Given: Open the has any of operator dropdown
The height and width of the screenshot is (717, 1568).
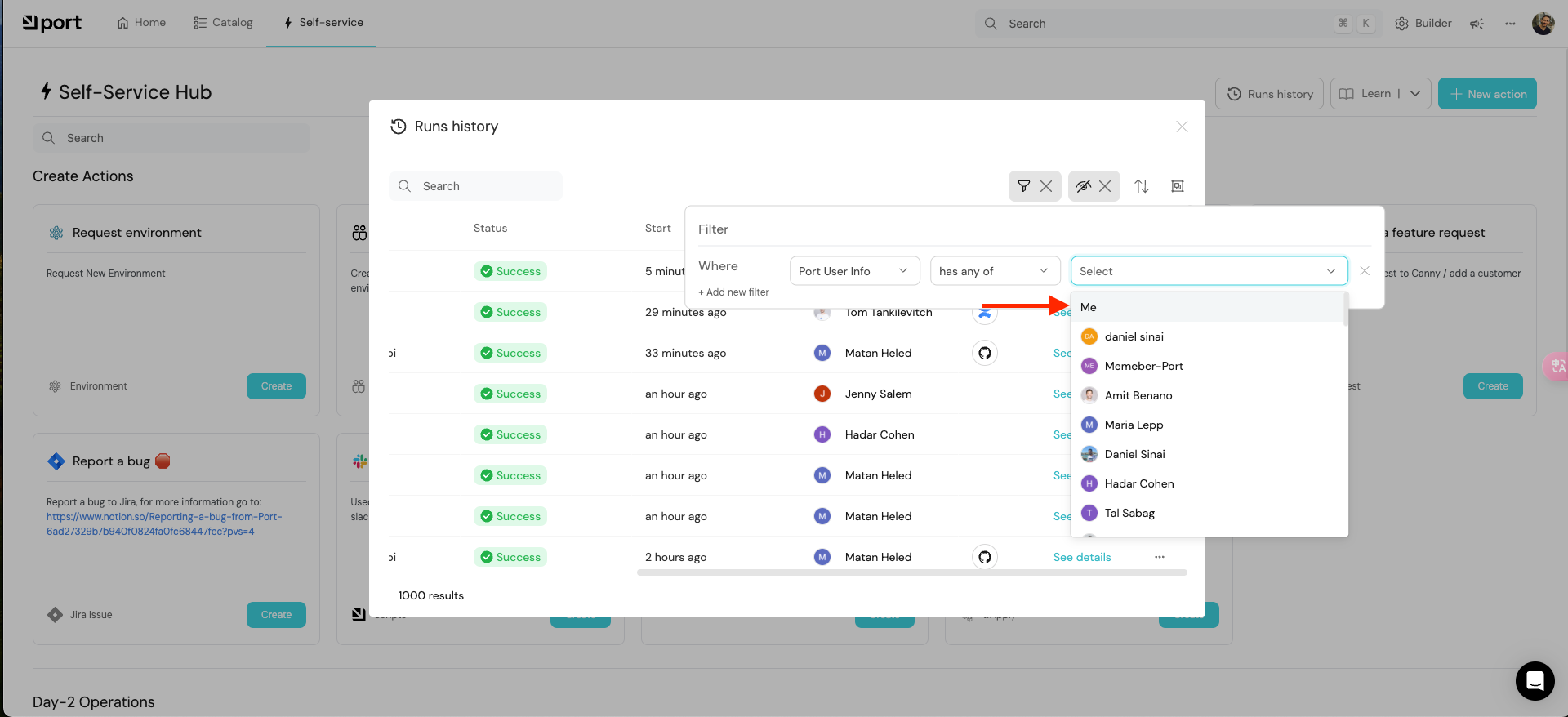Looking at the screenshot, I should [x=995, y=271].
